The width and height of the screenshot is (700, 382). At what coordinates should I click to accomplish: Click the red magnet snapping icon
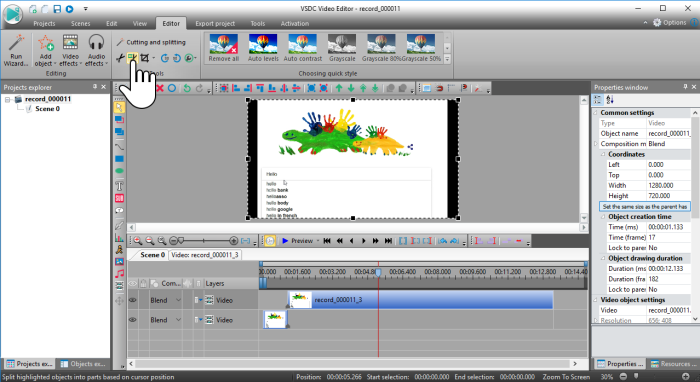point(439,88)
